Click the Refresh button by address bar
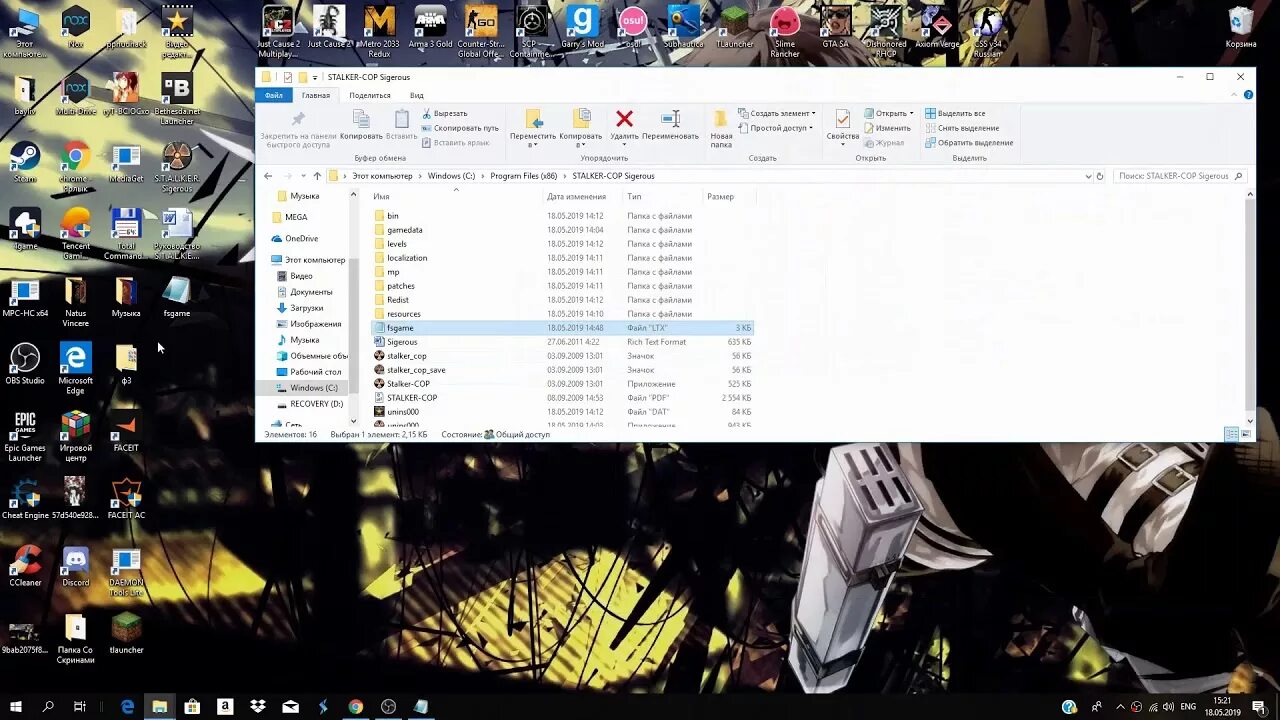Screen dimensions: 1280x720 [1100, 176]
